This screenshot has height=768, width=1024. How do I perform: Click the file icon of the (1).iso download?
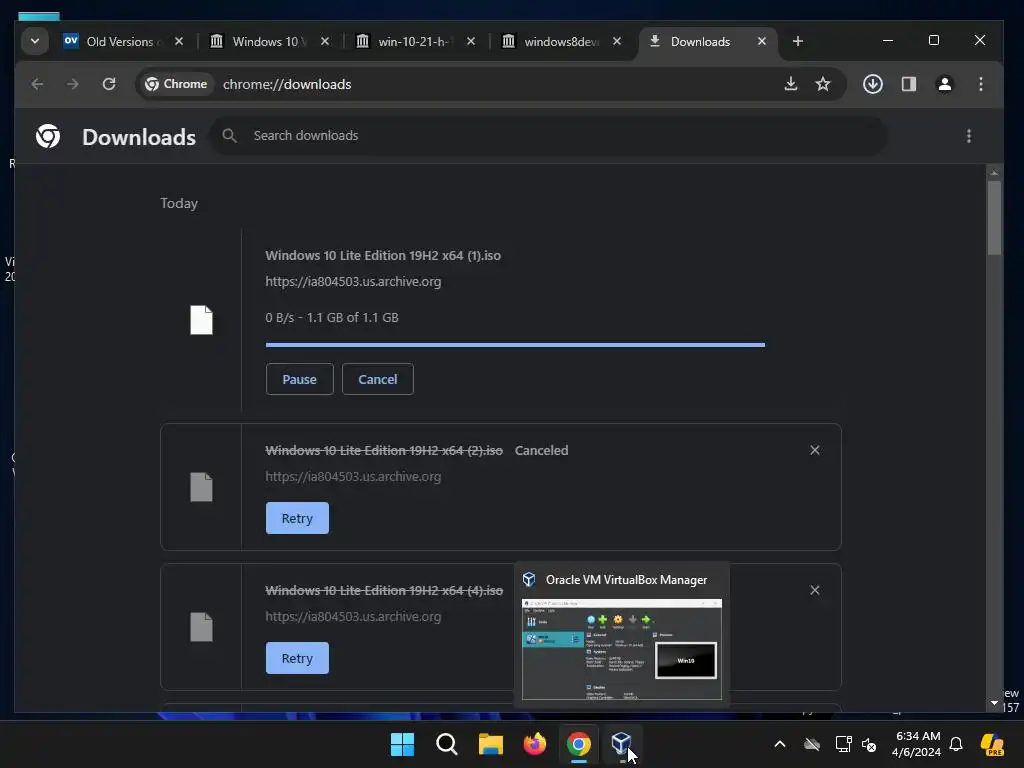(201, 320)
